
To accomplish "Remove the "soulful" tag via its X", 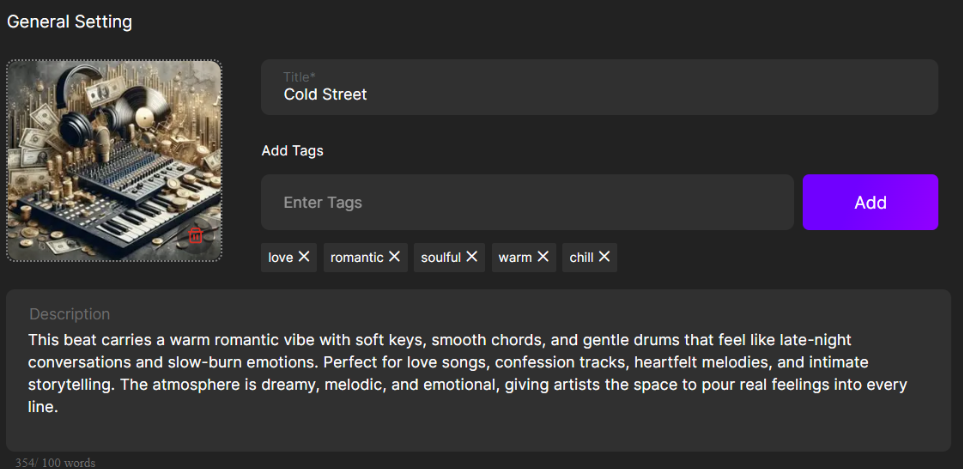I will click(472, 257).
